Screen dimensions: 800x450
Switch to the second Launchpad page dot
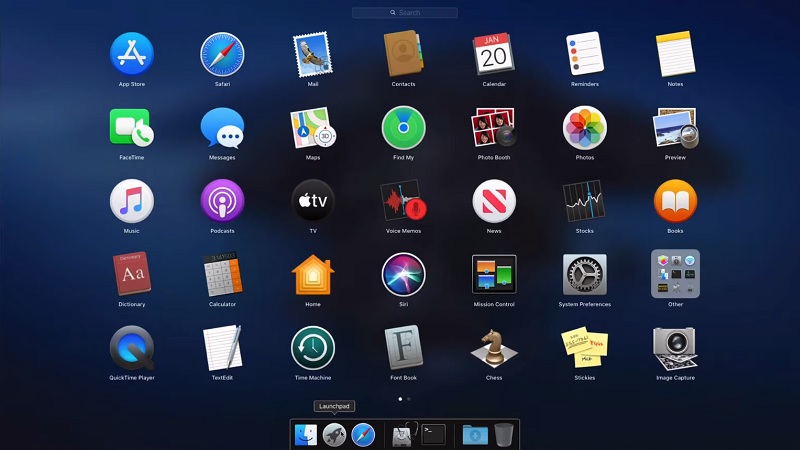coord(409,399)
